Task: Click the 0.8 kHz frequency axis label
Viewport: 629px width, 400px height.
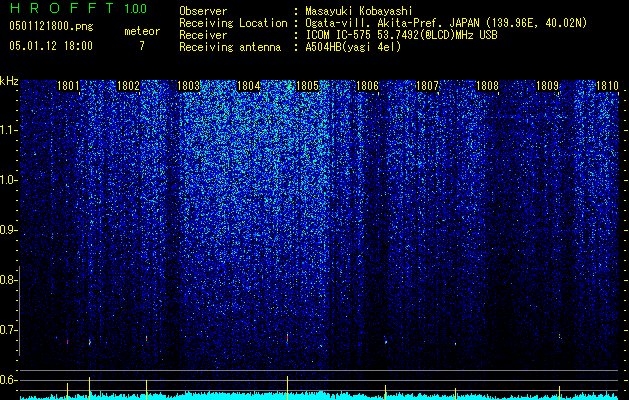Action: coord(8,280)
